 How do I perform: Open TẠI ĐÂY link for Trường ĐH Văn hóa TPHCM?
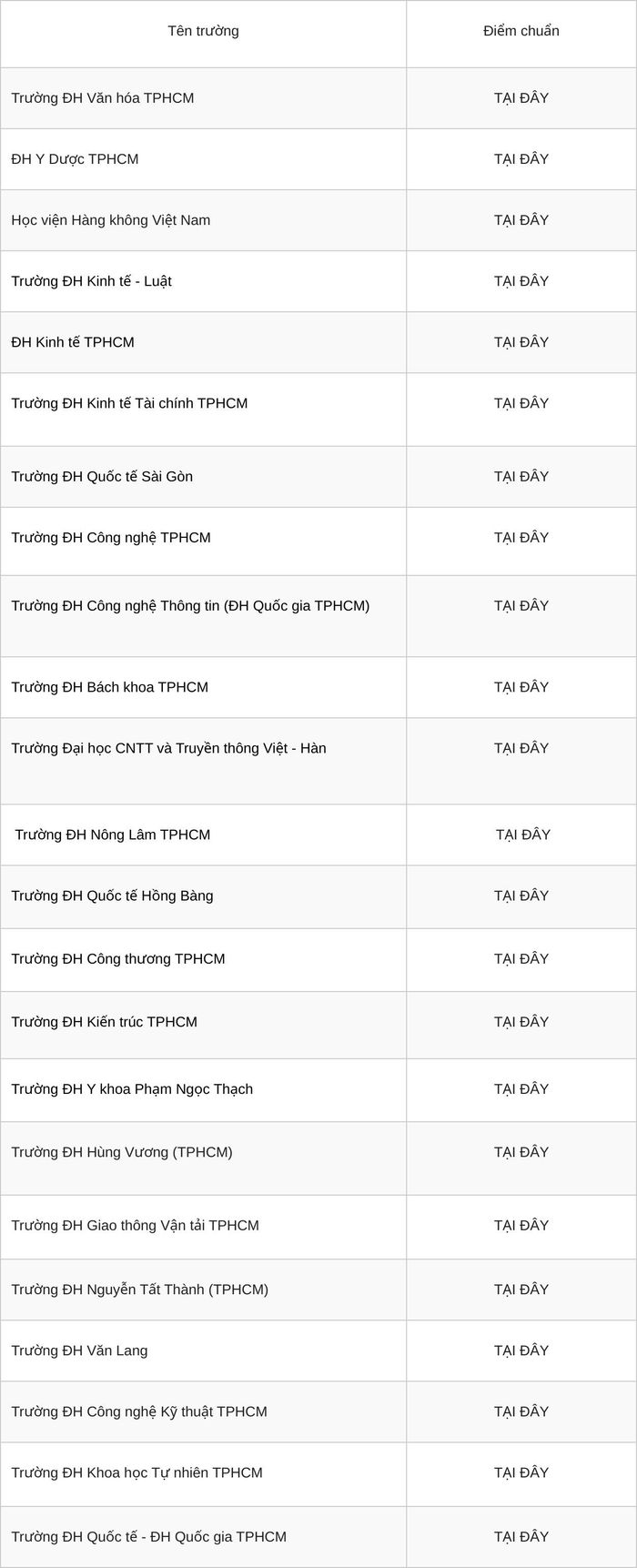click(521, 98)
